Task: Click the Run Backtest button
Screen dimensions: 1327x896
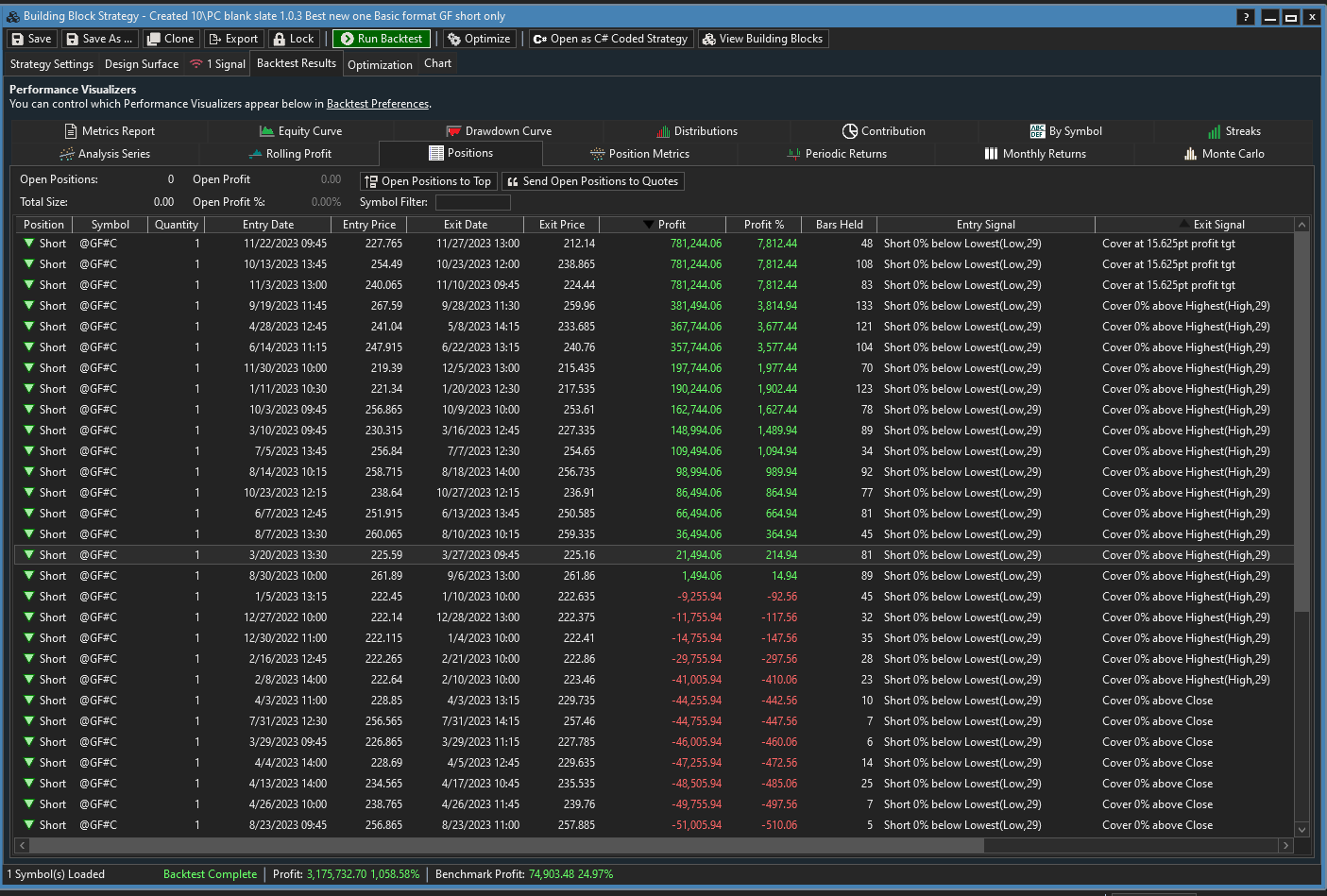Action: 382,39
